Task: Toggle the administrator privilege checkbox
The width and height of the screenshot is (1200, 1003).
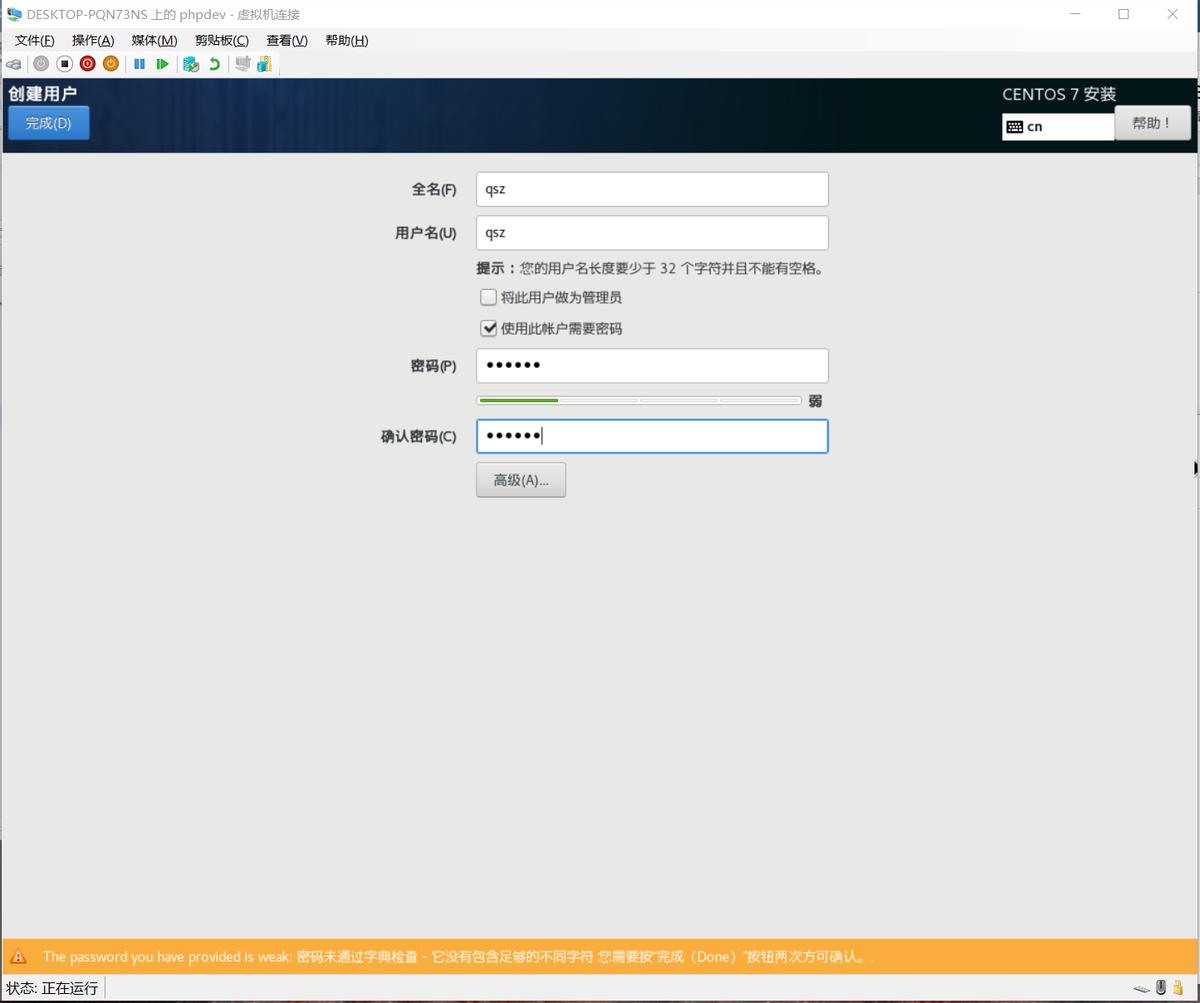Action: [x=488, y=297]
